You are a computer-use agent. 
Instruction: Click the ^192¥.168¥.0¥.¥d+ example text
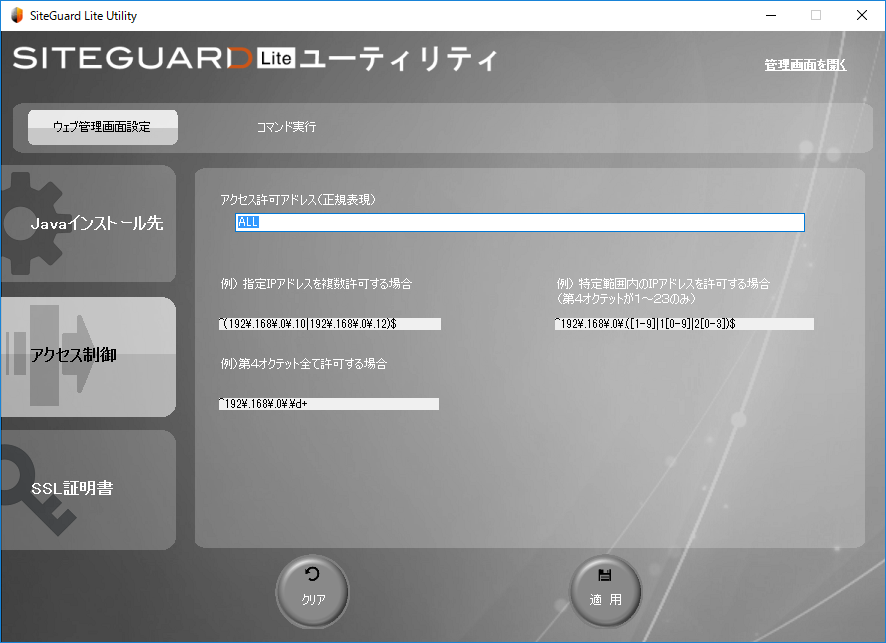tap(329, 403)
